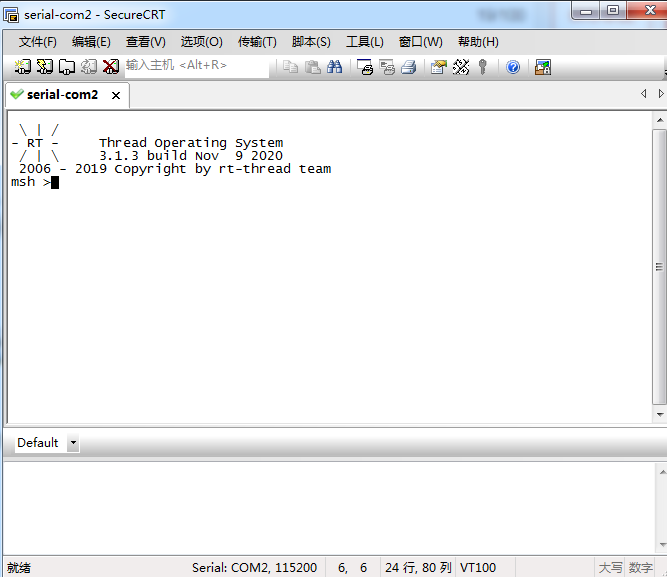Image resolution: width=667 pixels, height=577 pixels.
Task: Click '3.1.3 build Nov 9 2020' line
Action: point(191,156)
